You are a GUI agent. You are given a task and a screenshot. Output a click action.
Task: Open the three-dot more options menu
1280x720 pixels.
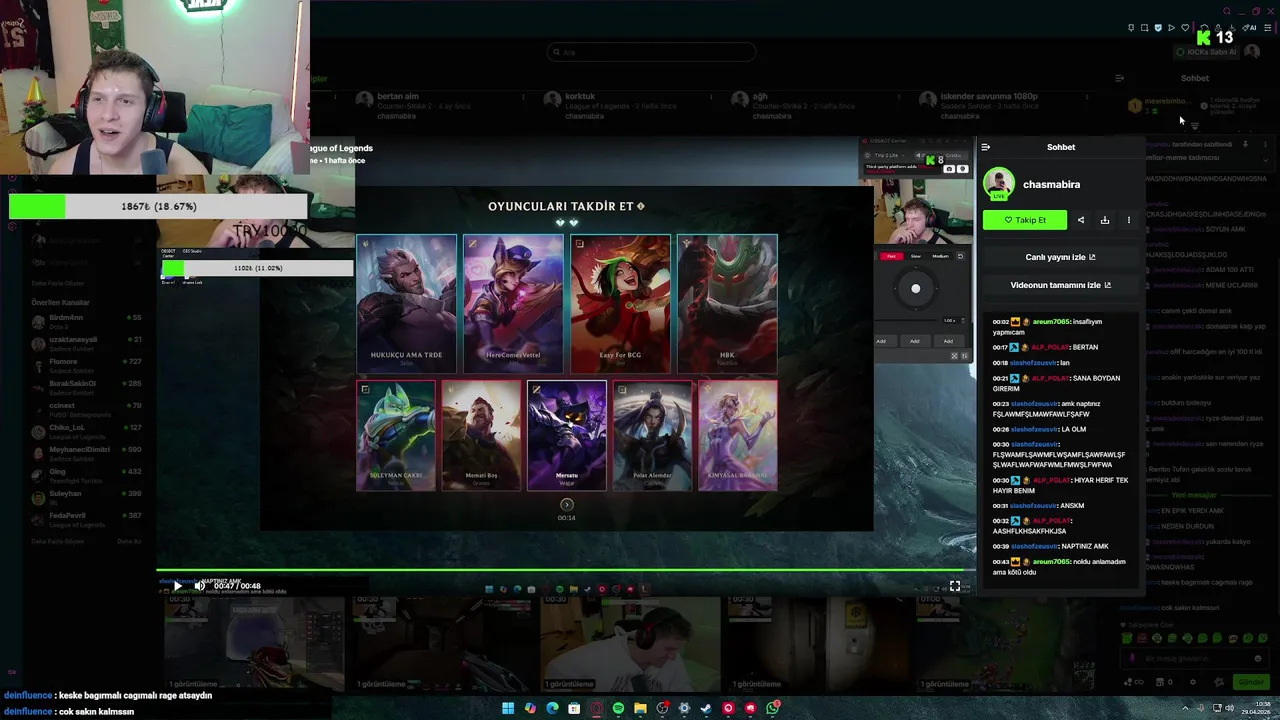(1129, 220)
